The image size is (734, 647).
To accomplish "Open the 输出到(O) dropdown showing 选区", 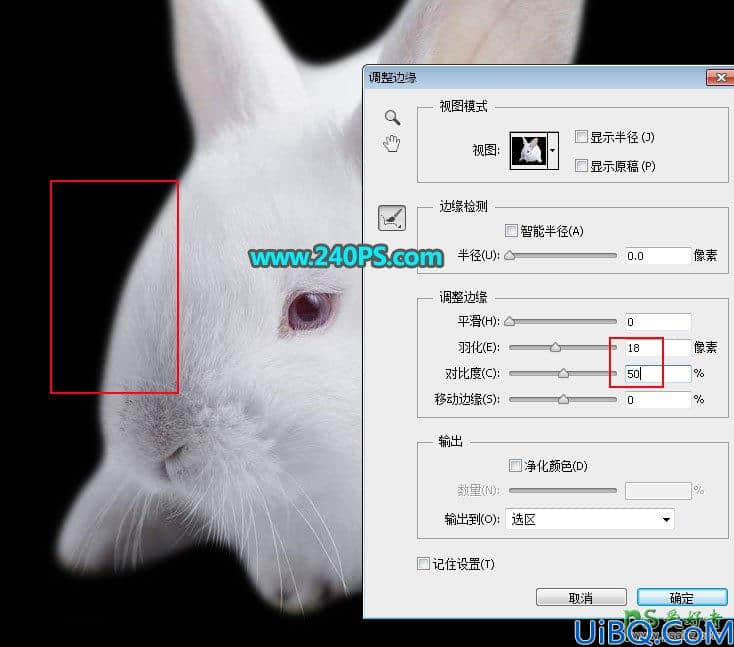I will point(590,519).
